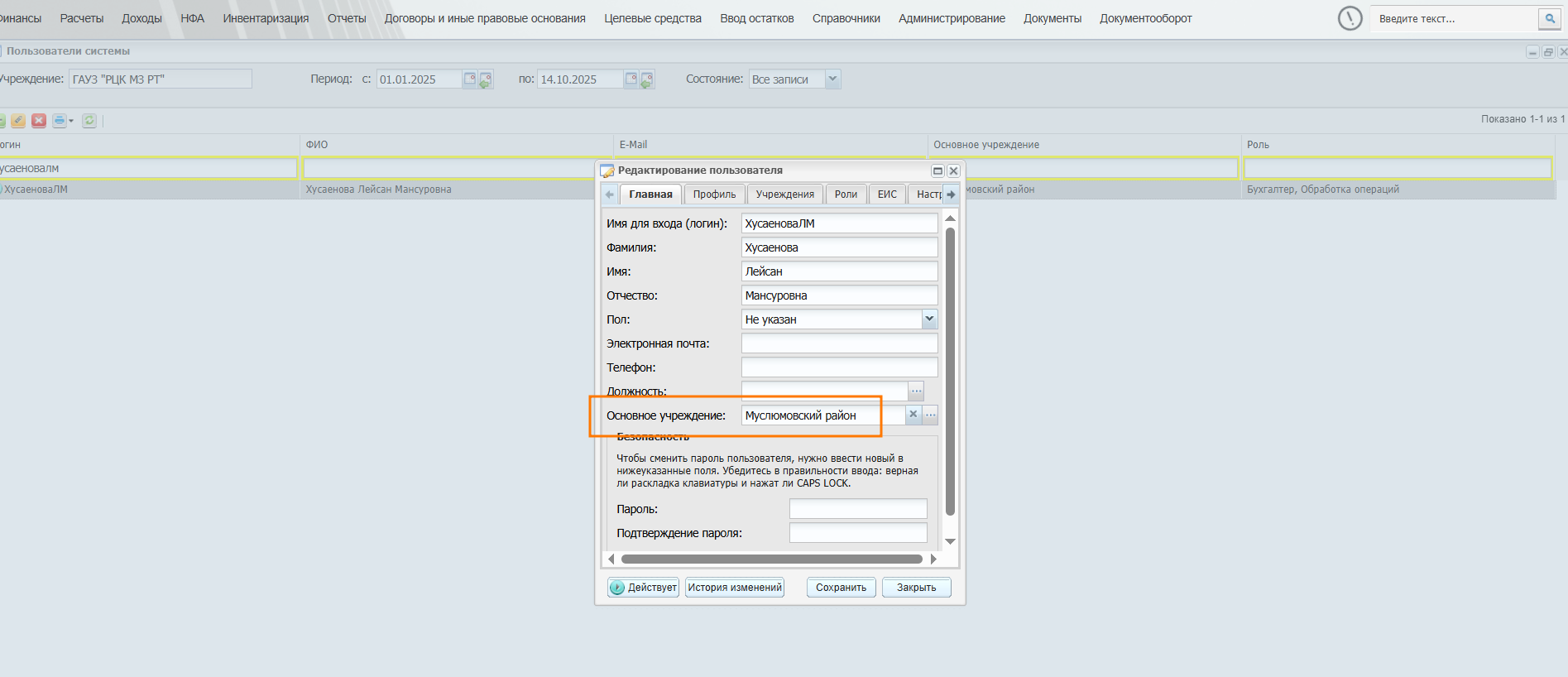1568x677 pixels.
Task: Click the red delete record toolbar icon
Action: [x=39, y=121]
